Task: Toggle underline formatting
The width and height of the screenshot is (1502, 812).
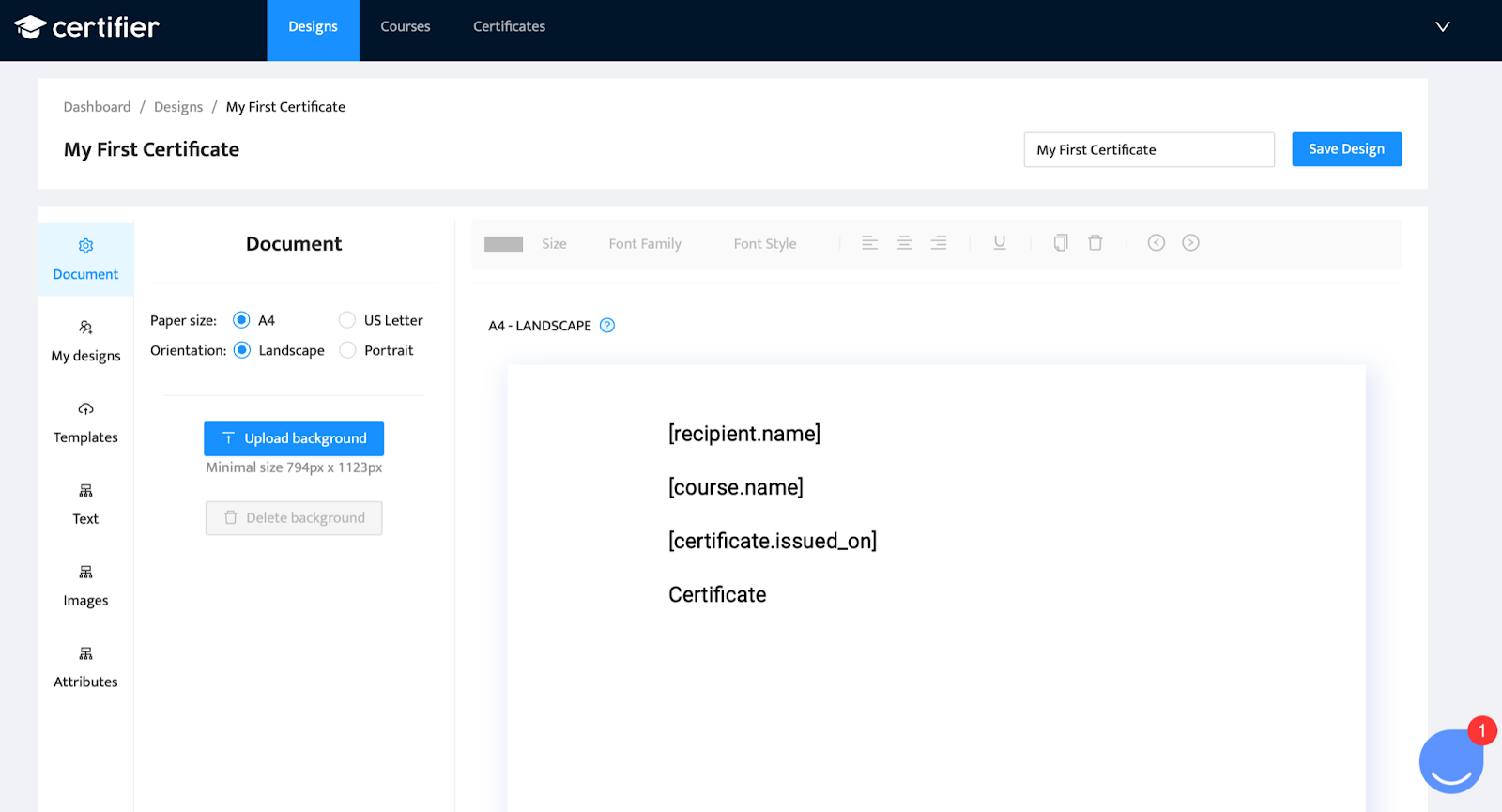Action: coord(1000,243)
